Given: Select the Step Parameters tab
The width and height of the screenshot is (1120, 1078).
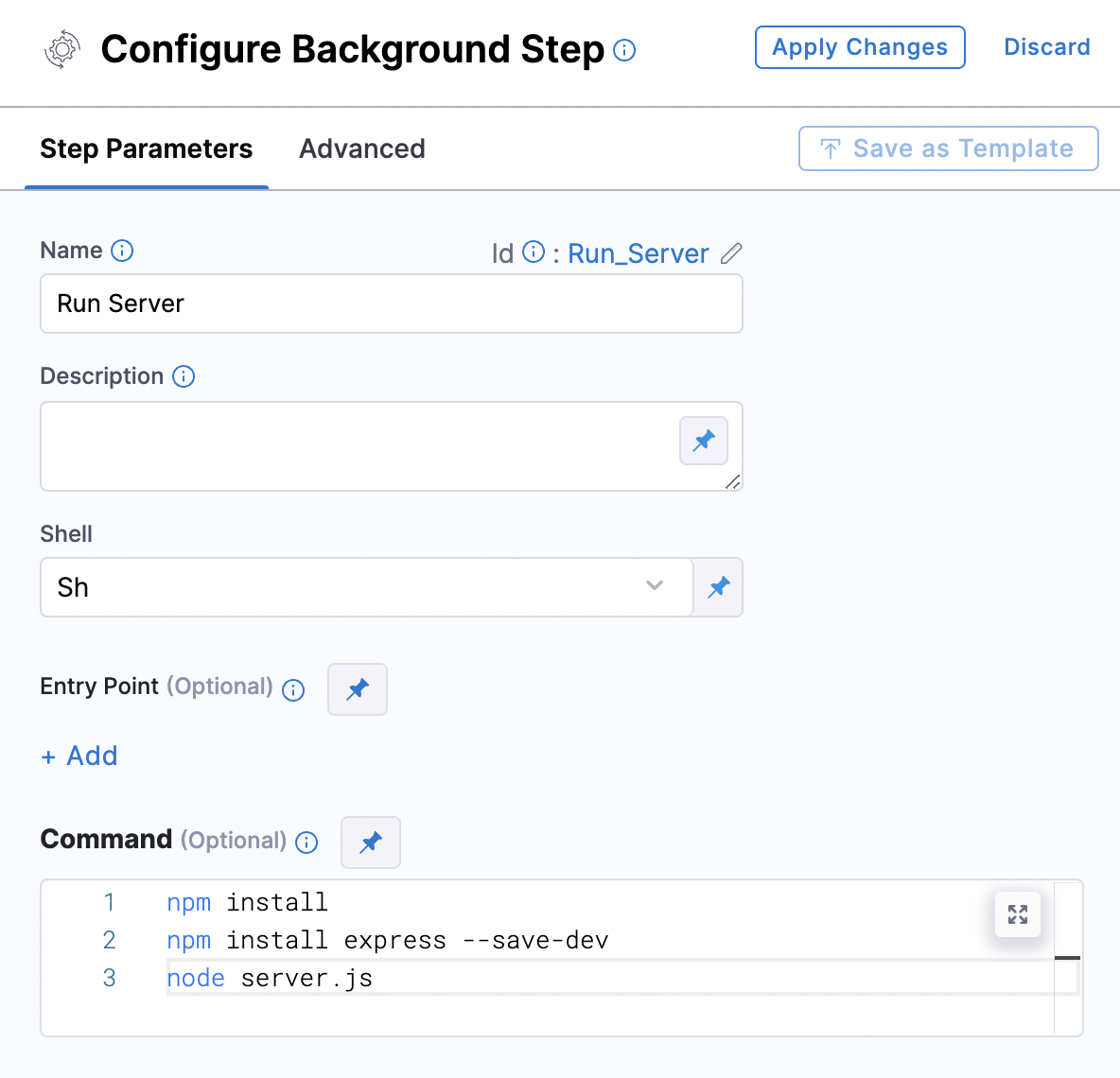Looking at the screenshot, I should 147,148.
